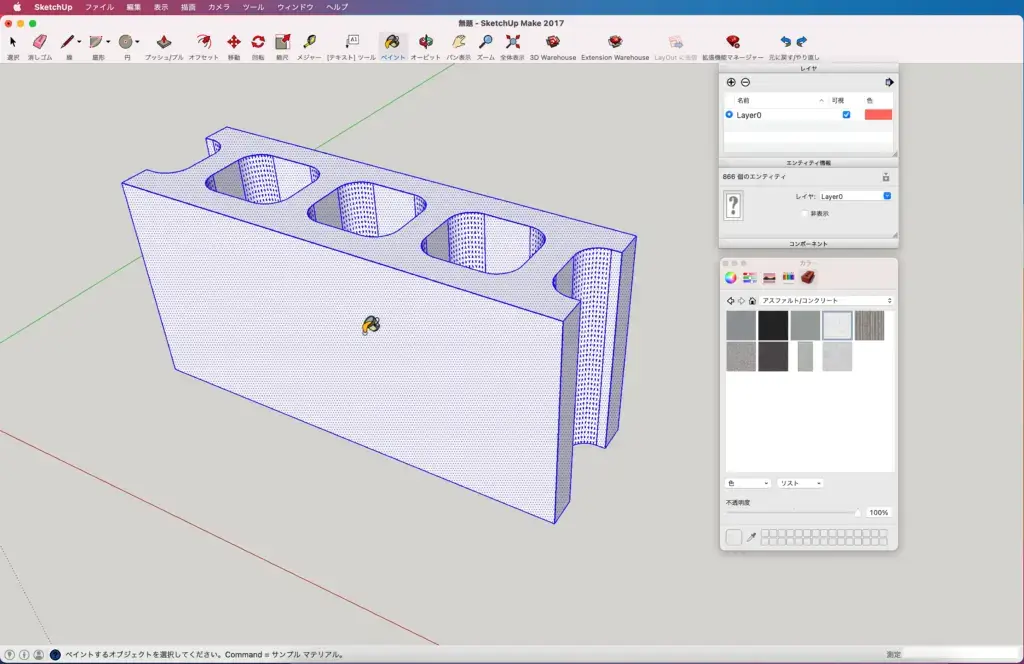Open the ファイル menu

(x=99, y=7)
